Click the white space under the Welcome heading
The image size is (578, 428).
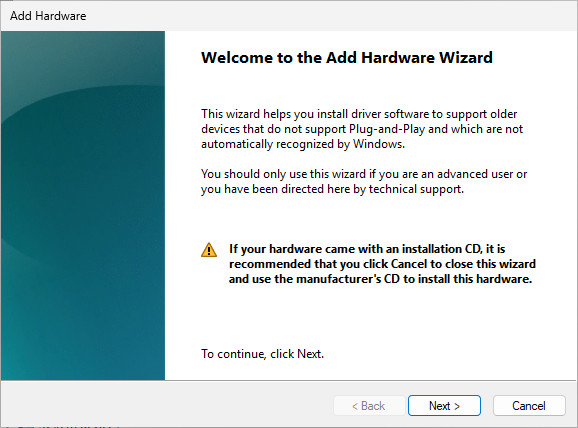click(369, 87)
